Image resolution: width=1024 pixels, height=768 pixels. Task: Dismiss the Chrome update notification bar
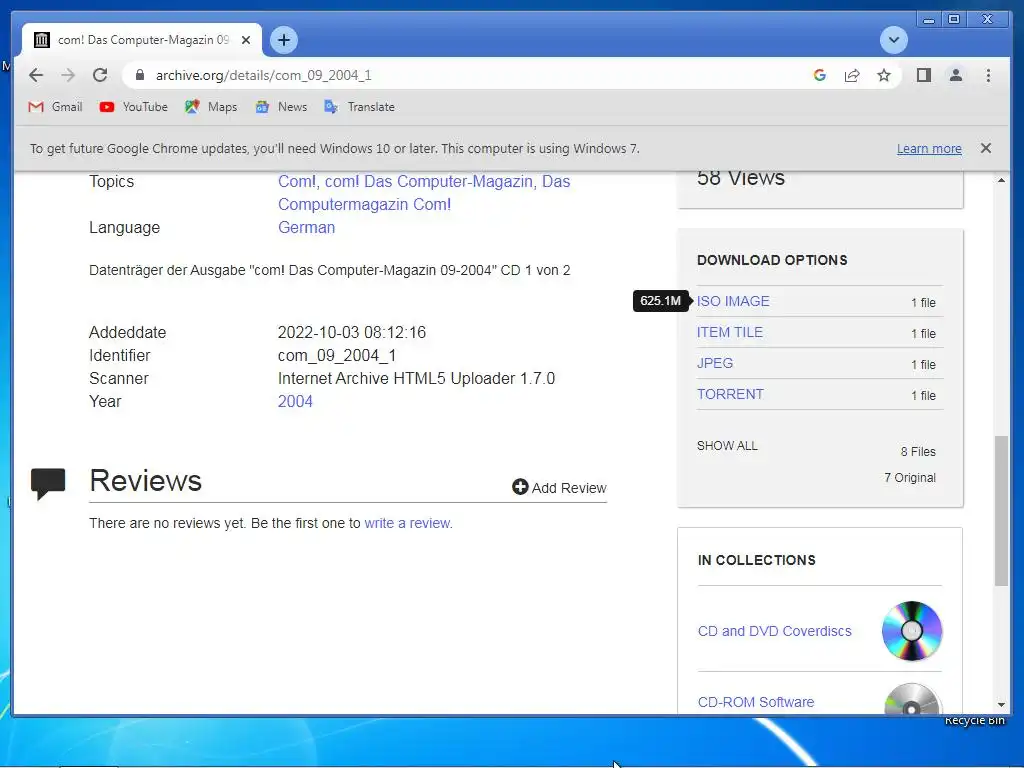[x=986, y=148]
